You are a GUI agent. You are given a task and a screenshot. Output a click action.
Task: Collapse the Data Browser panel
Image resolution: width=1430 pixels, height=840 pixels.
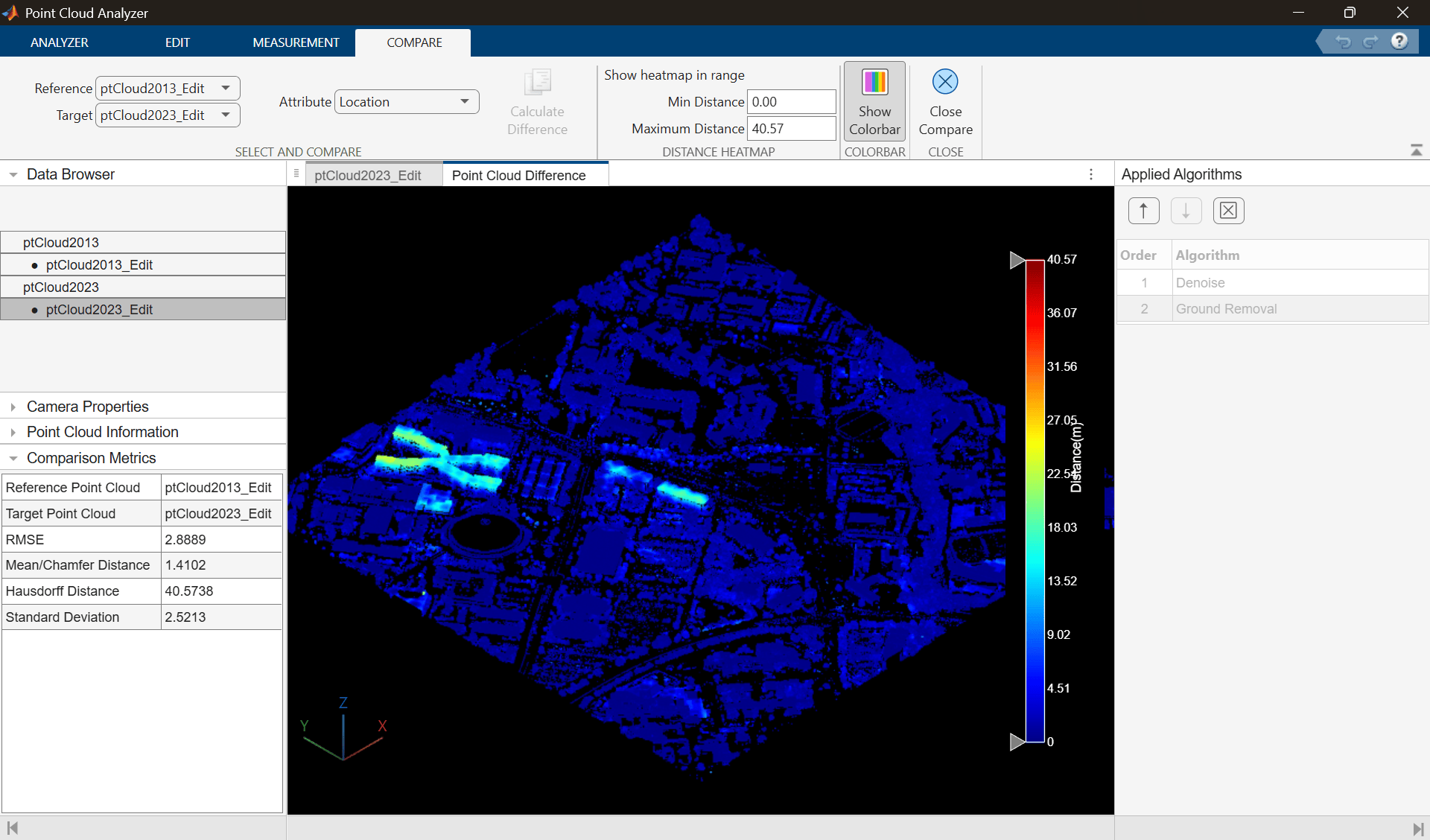[13, 175]
